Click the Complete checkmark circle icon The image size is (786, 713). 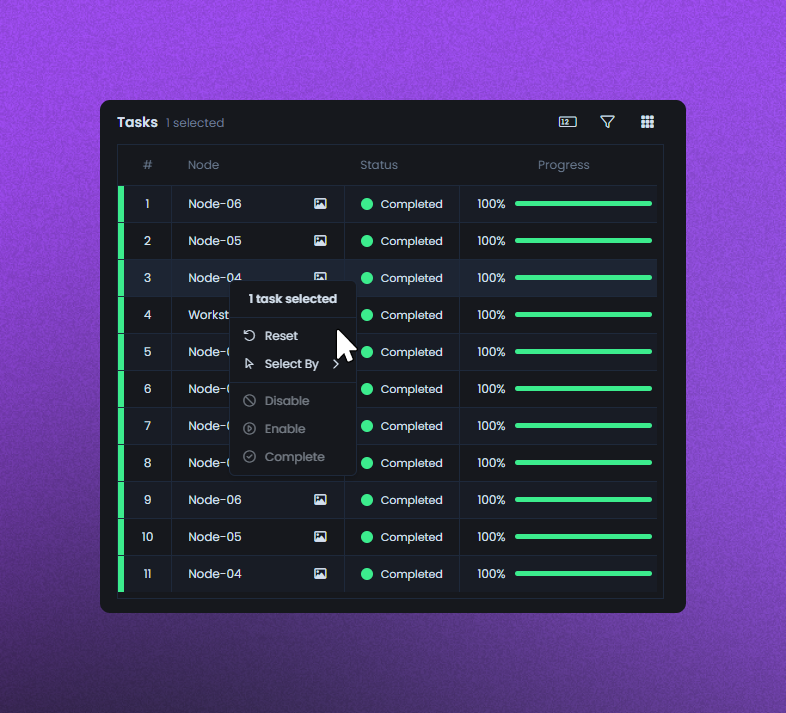coord(249,457)
